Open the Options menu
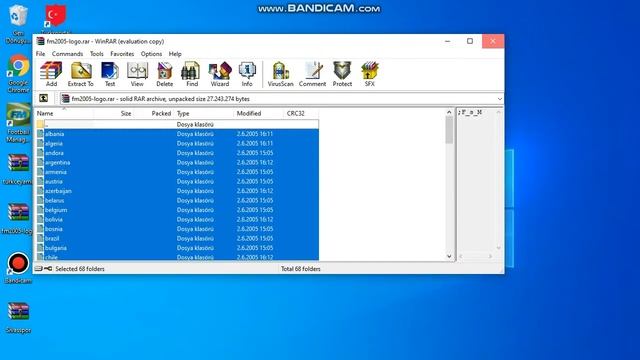The image size is (640, 360). click(x=151, y=54)
